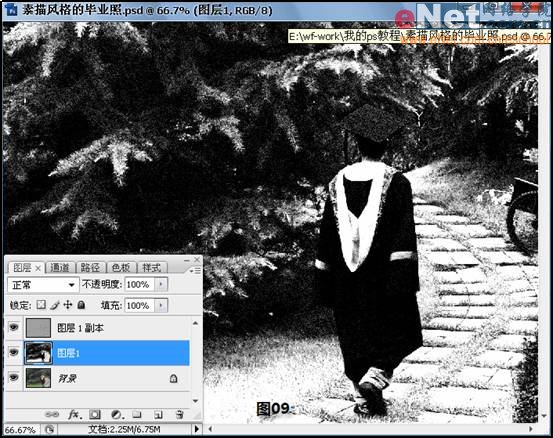This screenshot has width=553, height=438.
Task: Click the new layer icon
Action: [x=158, y=415]
